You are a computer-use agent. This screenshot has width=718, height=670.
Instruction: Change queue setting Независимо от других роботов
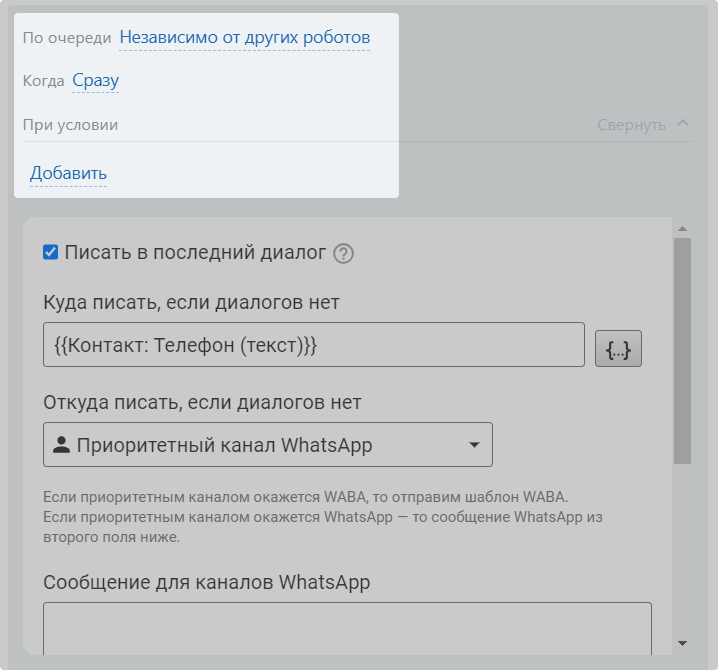[244, 38]
